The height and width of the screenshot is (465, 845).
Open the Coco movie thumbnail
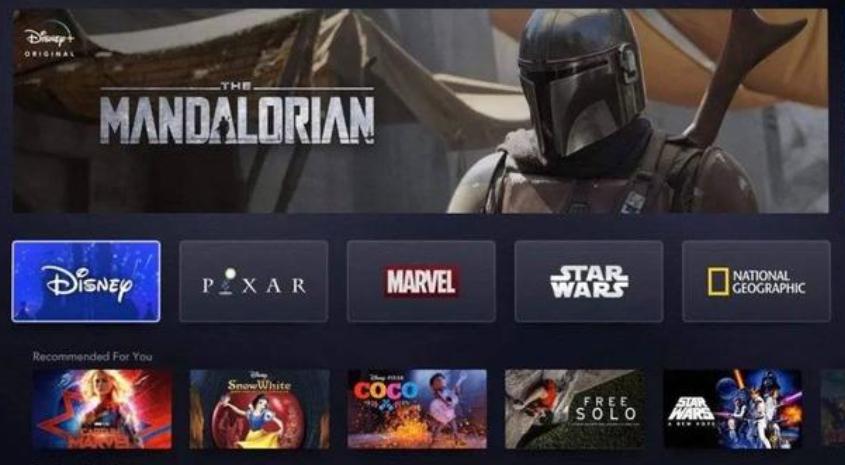[417, 409]
